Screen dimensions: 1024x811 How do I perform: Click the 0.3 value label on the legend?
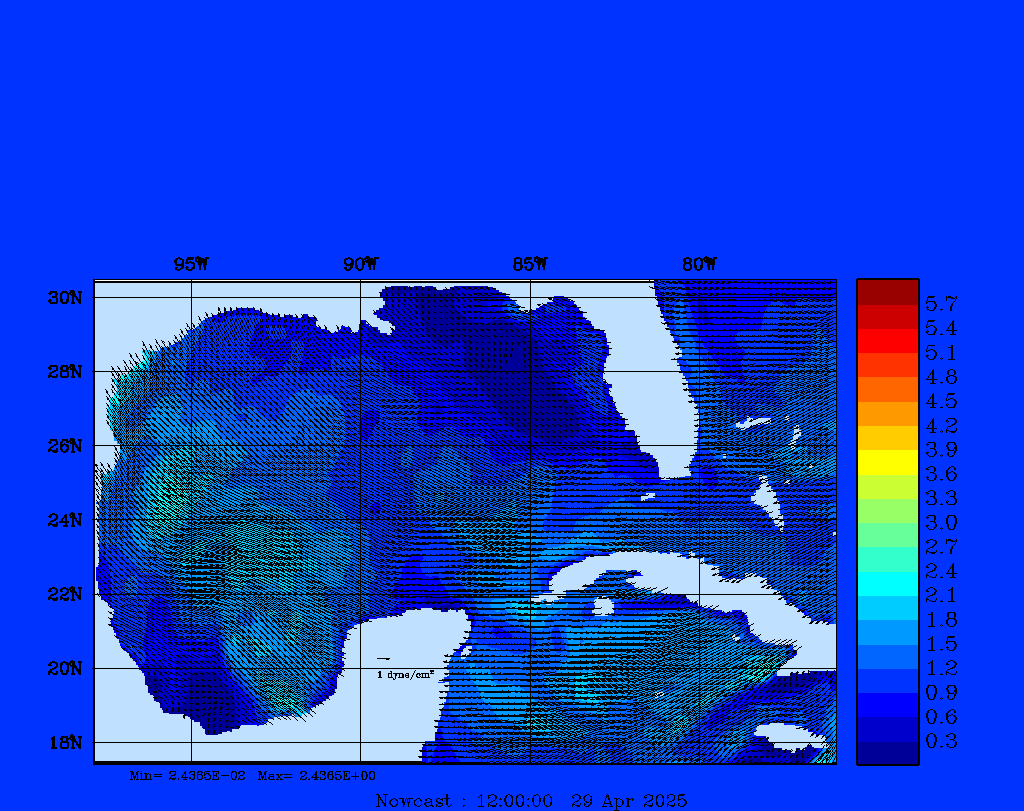(941, 741)
